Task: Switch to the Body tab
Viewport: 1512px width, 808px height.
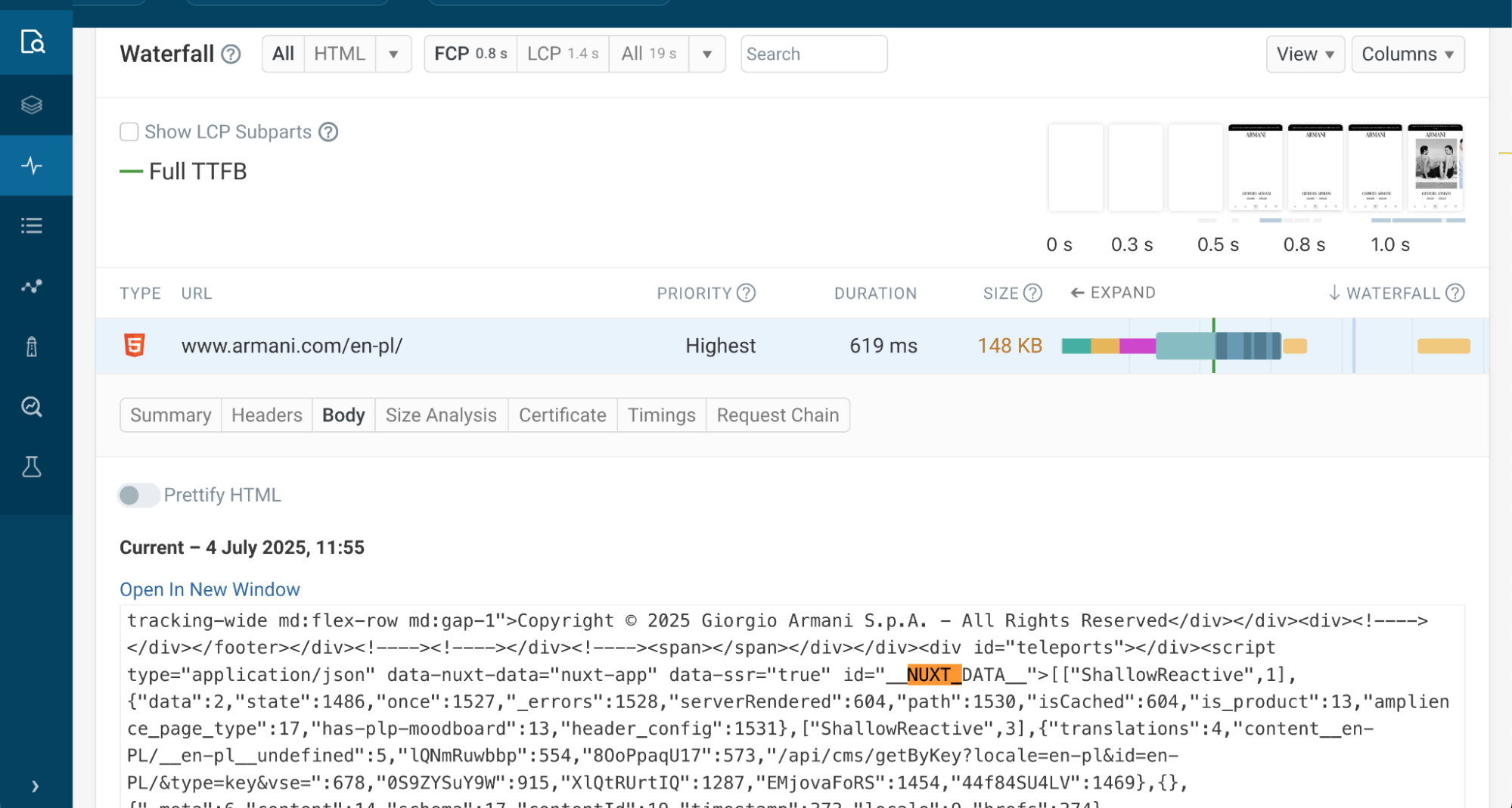Action: 343,415
